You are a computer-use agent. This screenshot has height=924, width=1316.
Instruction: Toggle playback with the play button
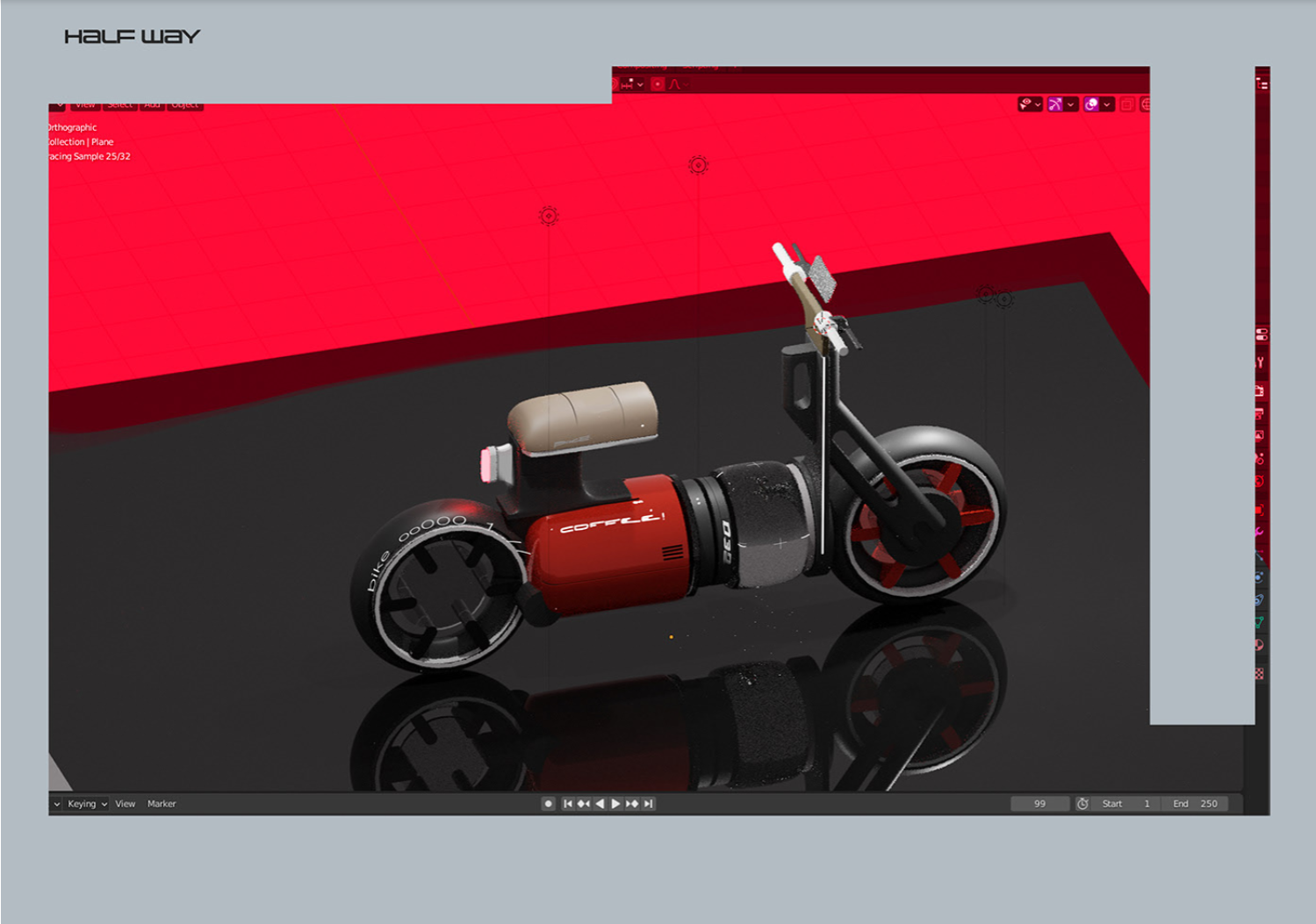point(615,803)
